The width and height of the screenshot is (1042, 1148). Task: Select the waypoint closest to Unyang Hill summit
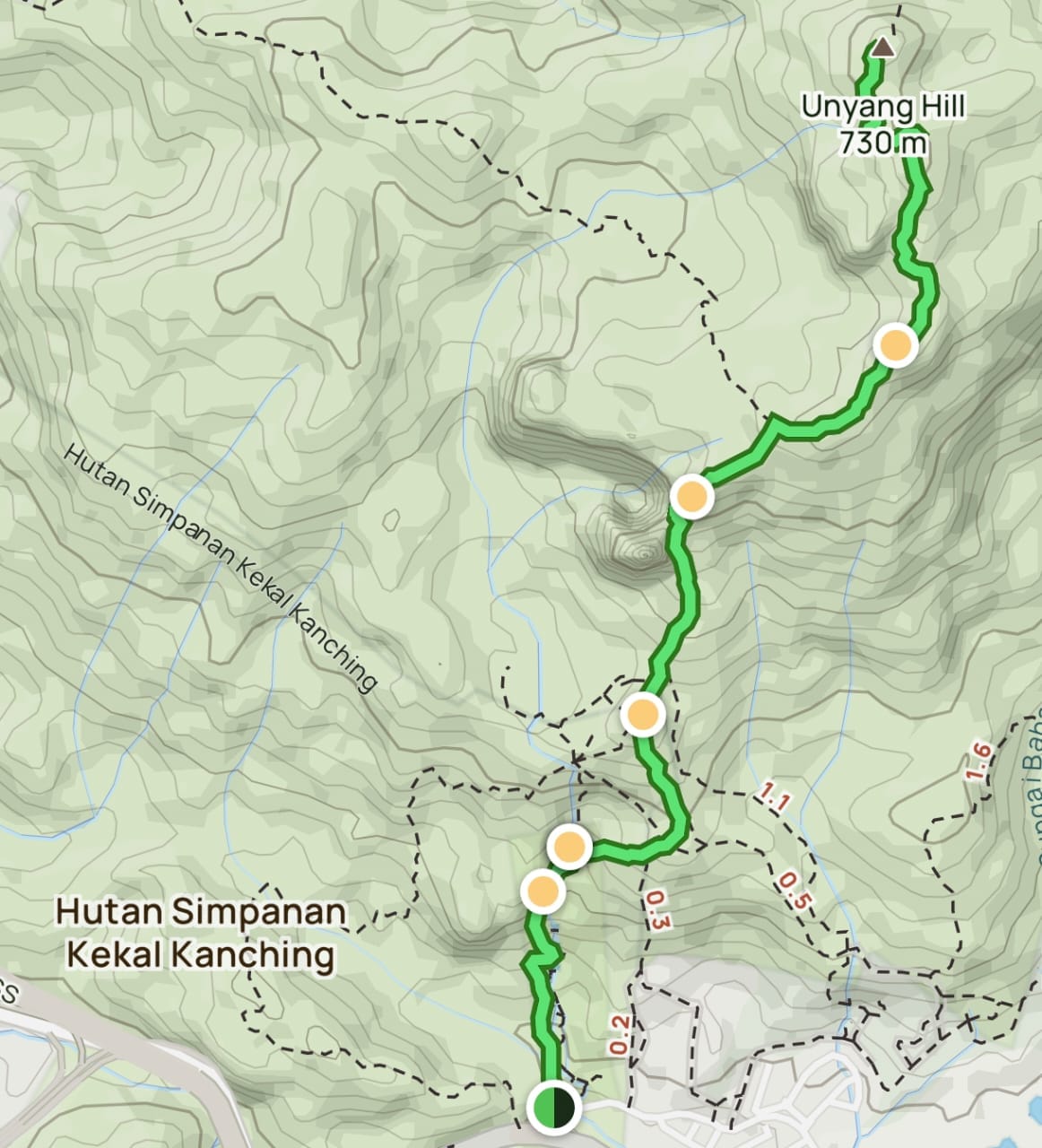(895, 345)
